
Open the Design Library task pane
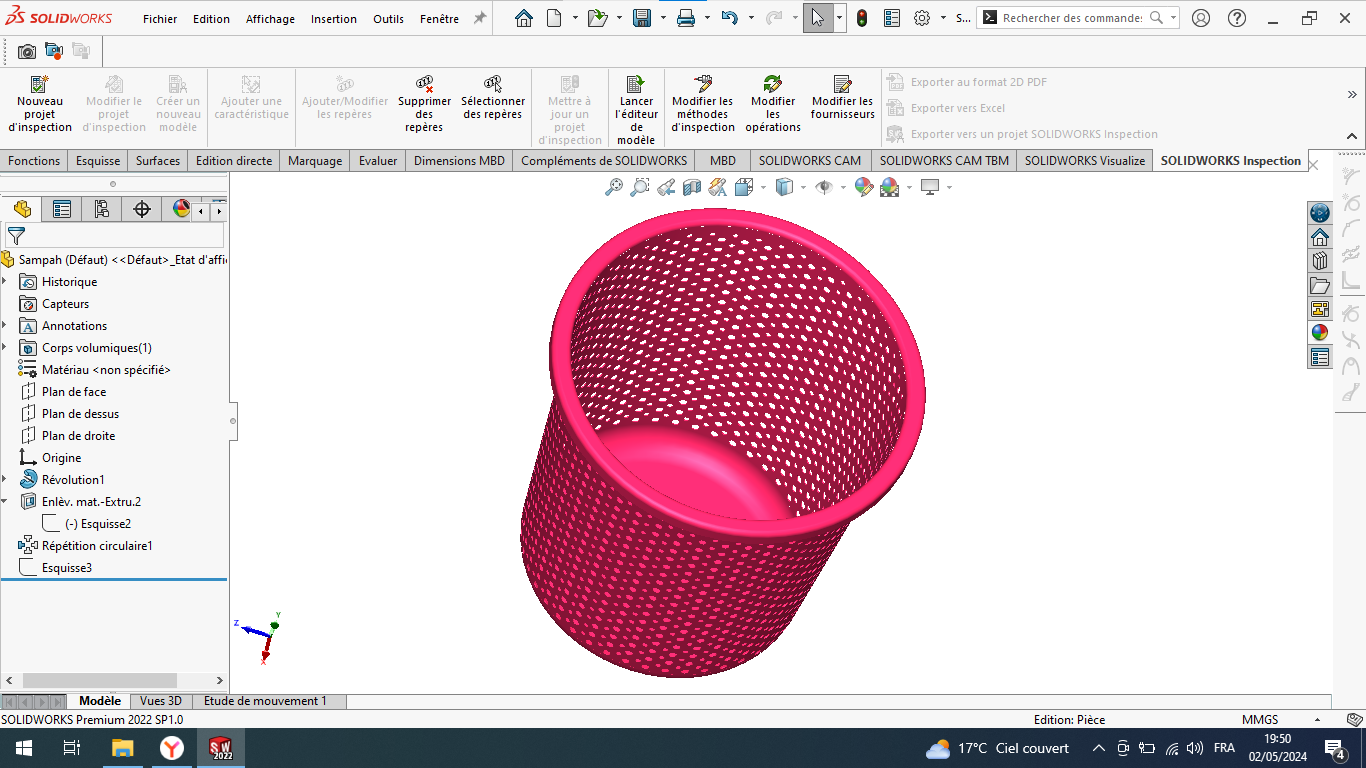click(x=1320, y=259)
